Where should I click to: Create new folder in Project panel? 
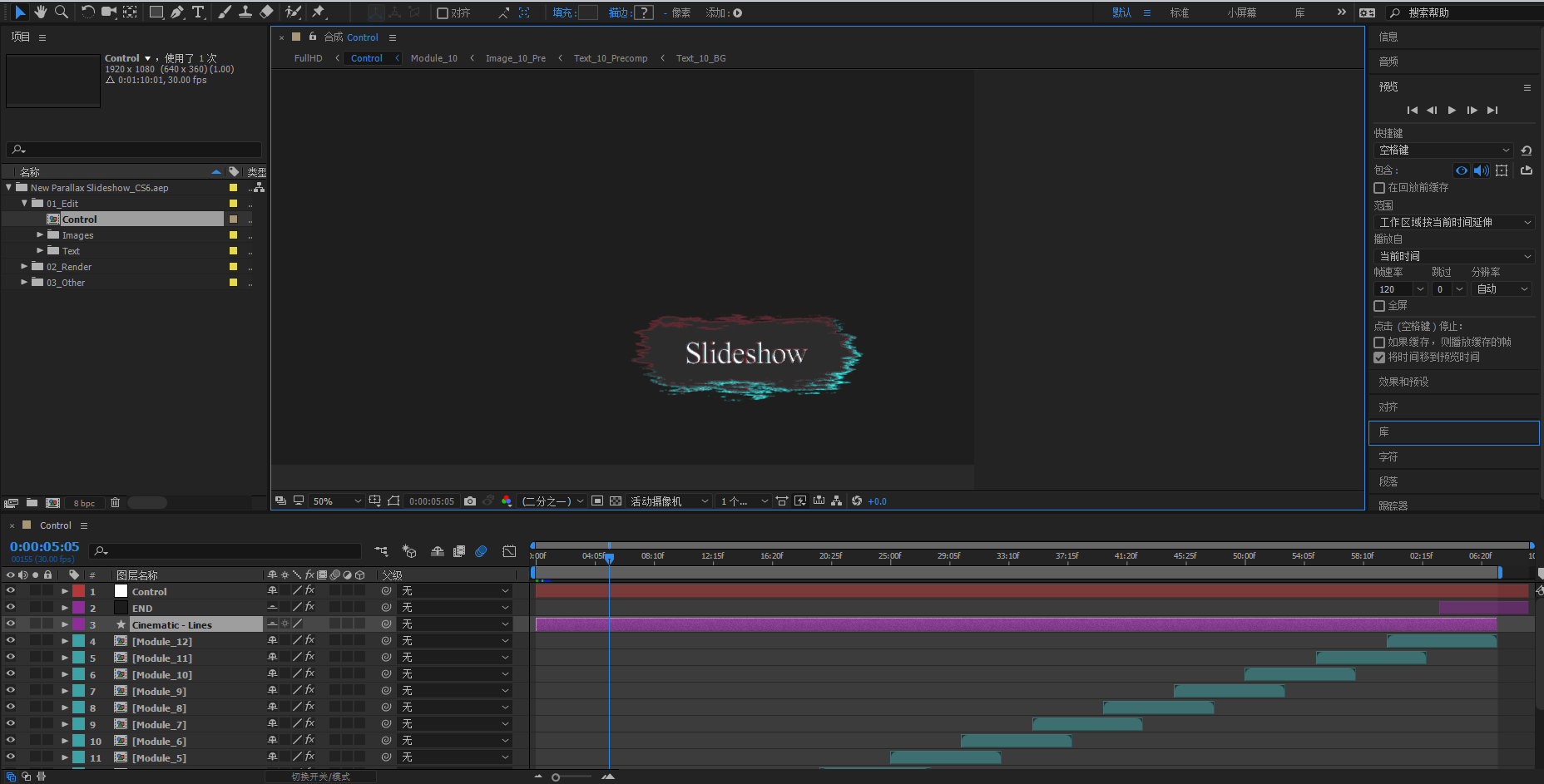point(32,503)
